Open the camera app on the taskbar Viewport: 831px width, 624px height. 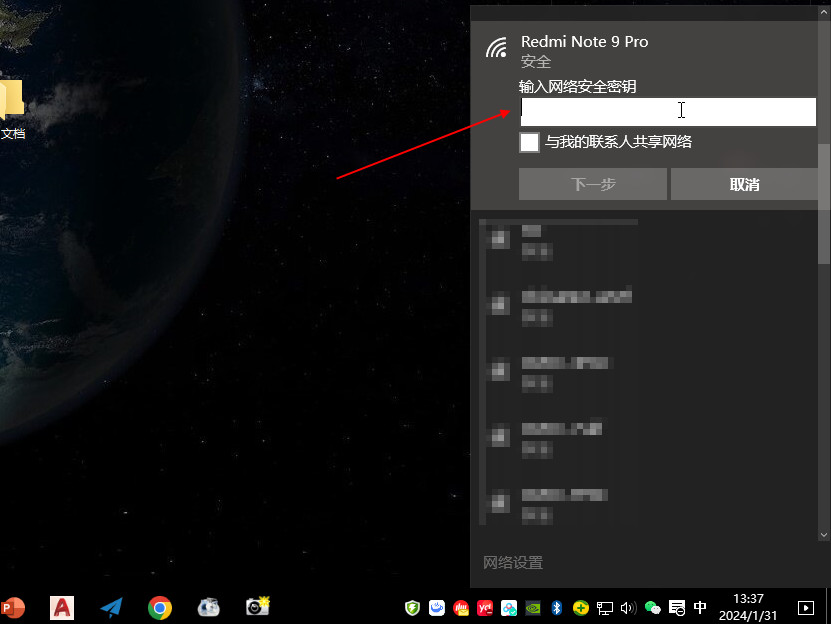coord(258,607)
